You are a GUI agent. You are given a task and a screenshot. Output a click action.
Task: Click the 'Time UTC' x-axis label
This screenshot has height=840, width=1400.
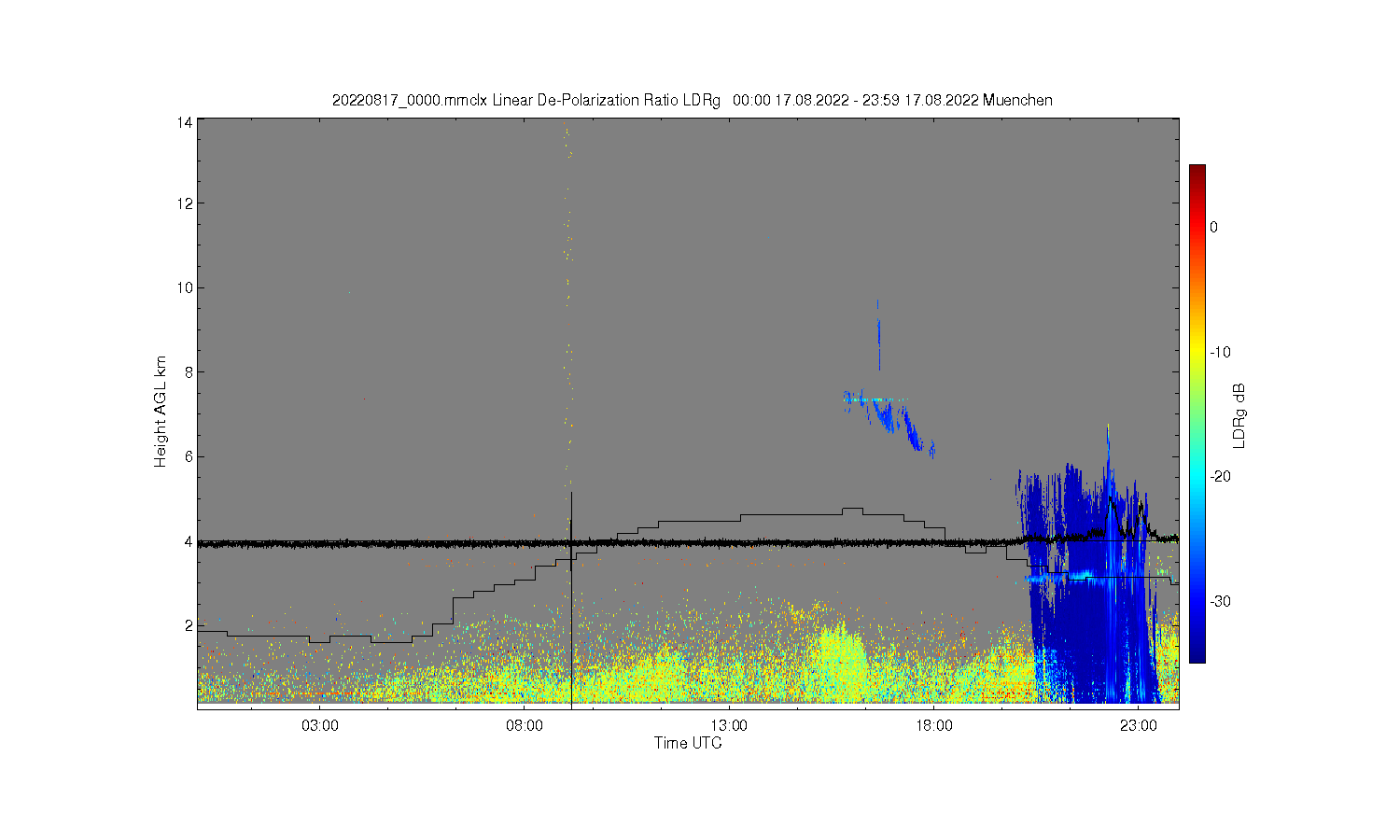688,743
